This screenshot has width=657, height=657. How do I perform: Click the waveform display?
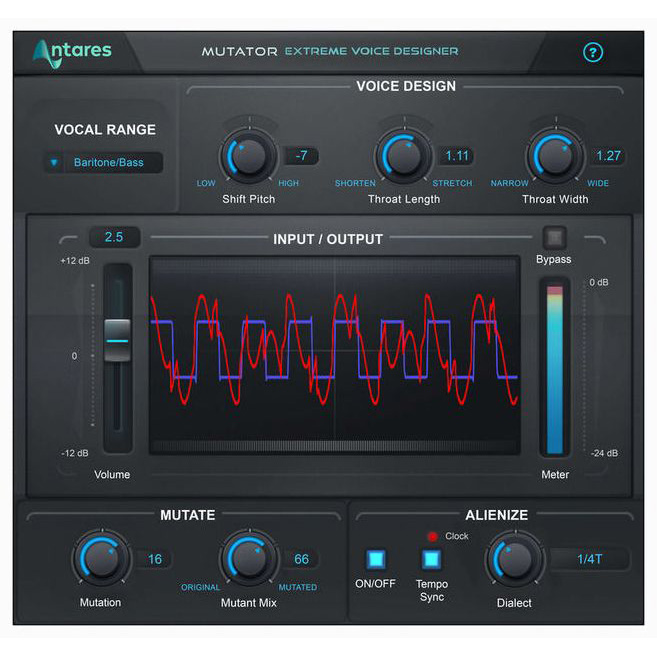pyautogui.click(x=334, y=355)
